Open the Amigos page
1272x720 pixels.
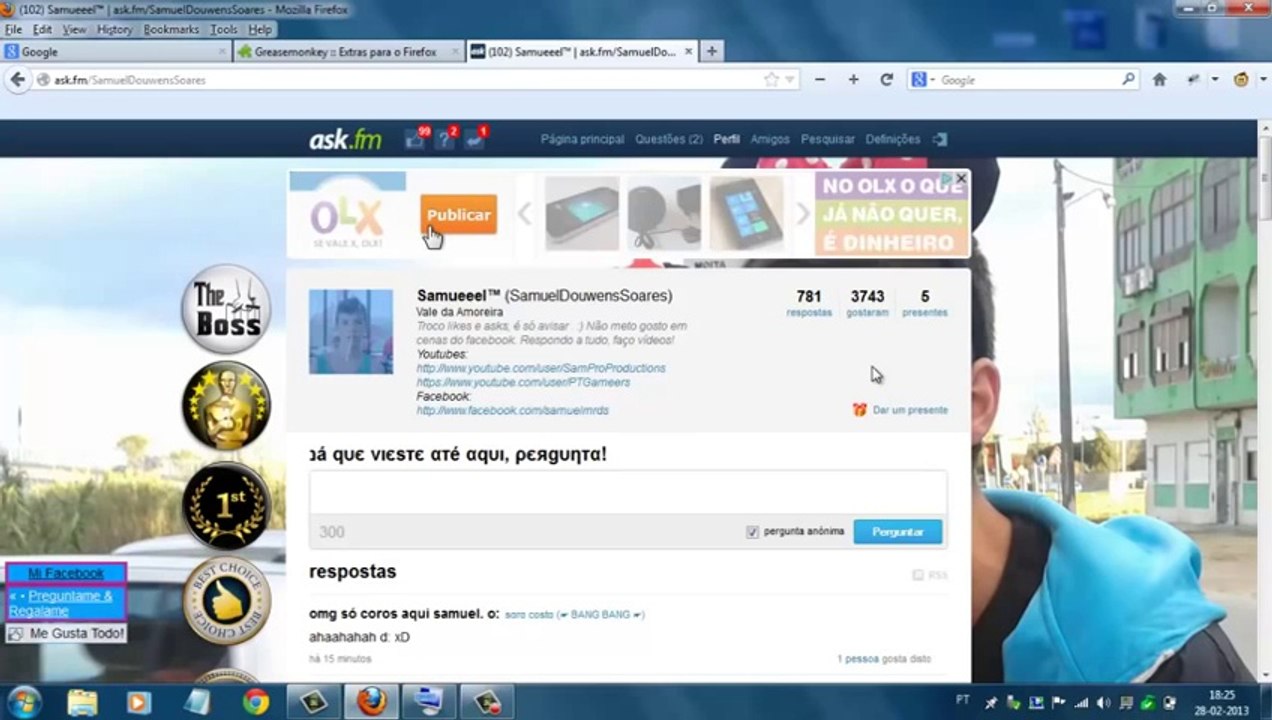770,139
